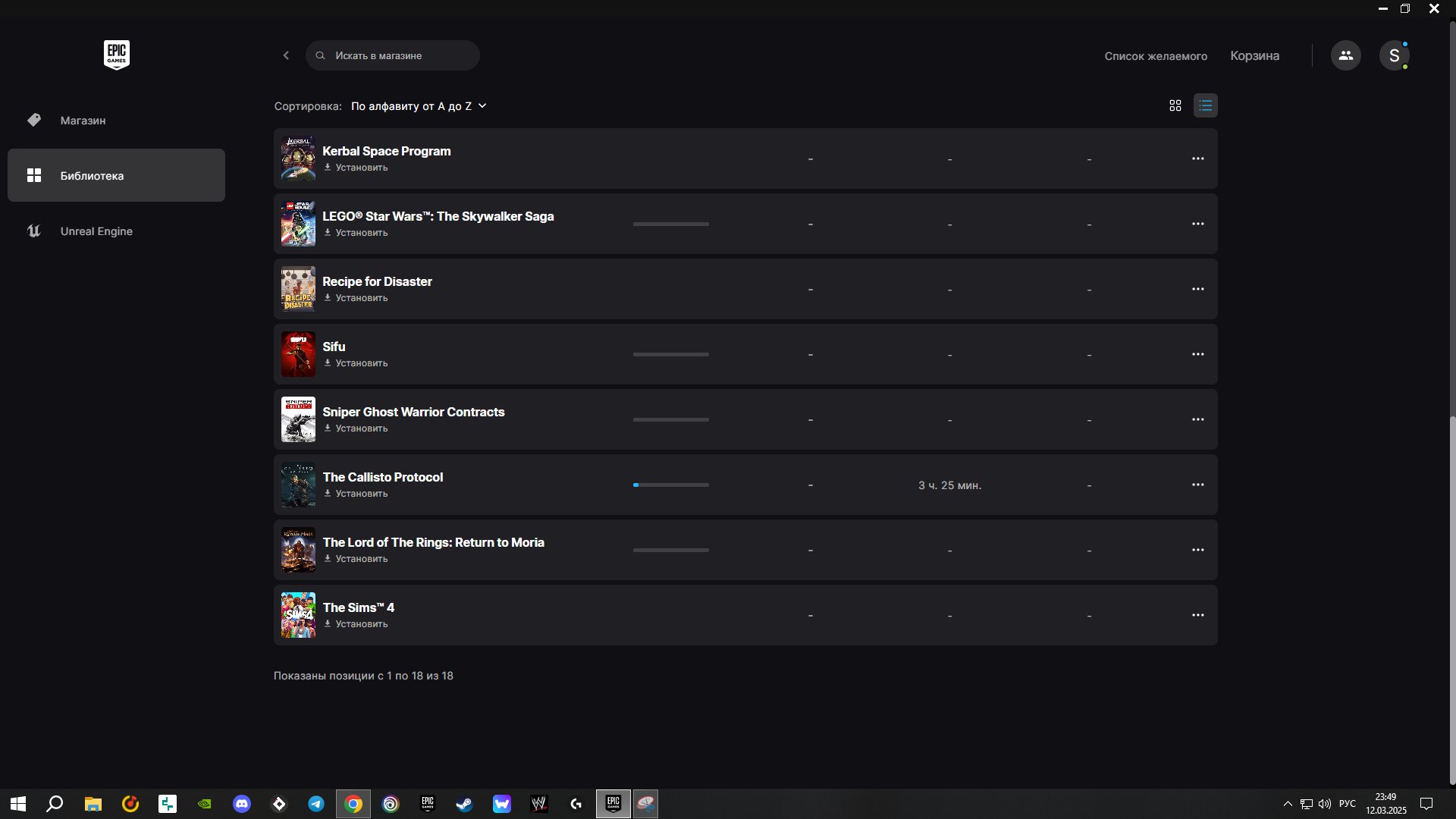Click the active Epic Games taskbar button
Viewport: 1456px width, 819px height.
coord(613,804)
